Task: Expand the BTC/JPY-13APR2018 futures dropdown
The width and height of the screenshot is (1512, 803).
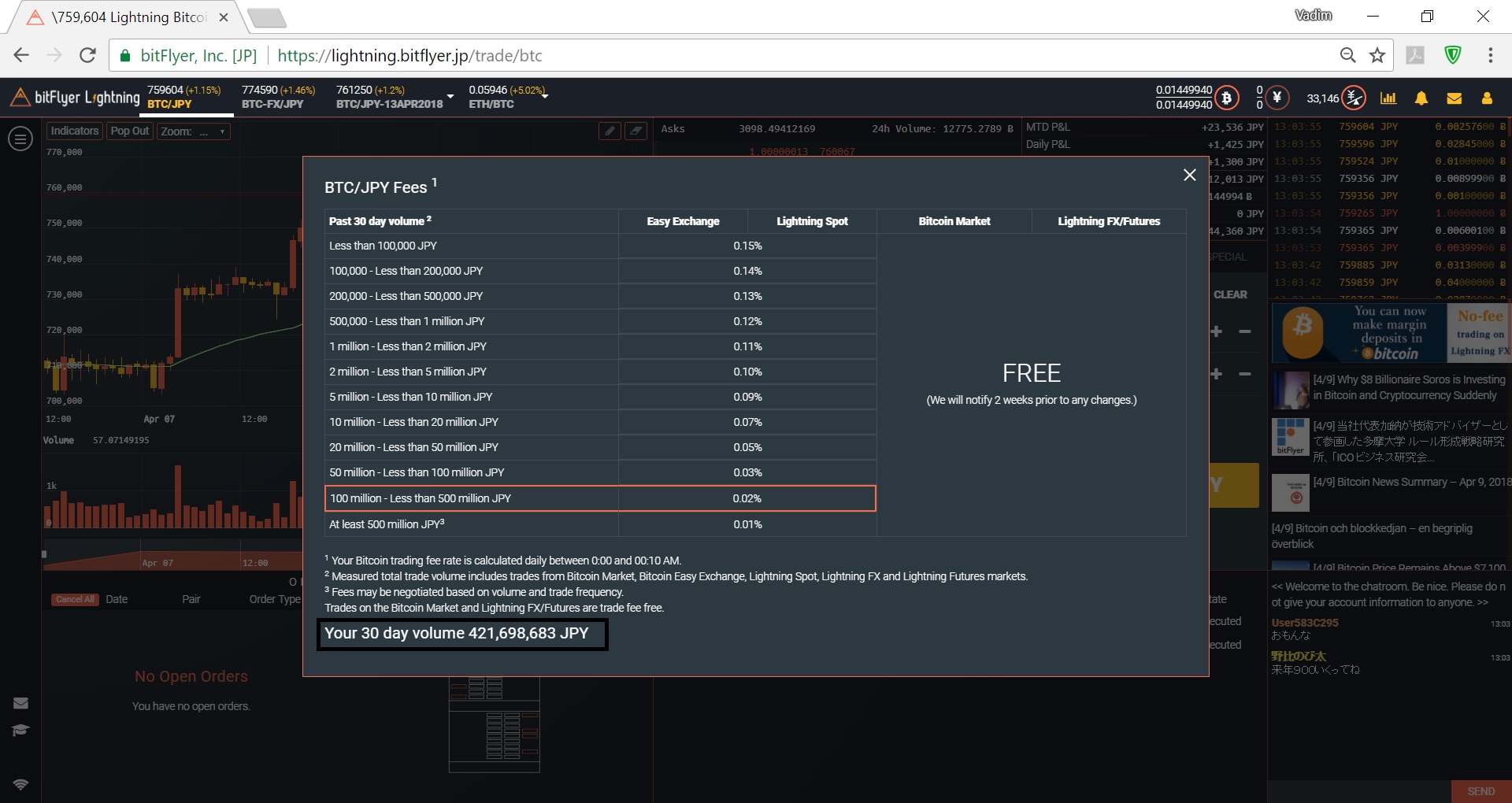Action: pyautogui.click(x=450, y=97)
